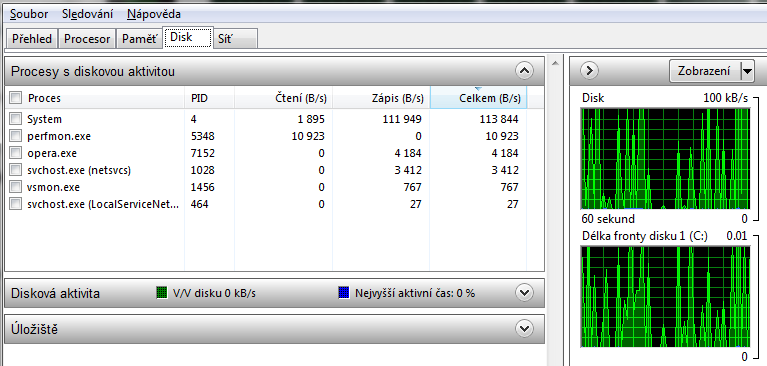The width and height of the screenshot is (767, 366).
Task: Click the Nejvyšší aktivní čas: 0 % label
Action: 415,294
